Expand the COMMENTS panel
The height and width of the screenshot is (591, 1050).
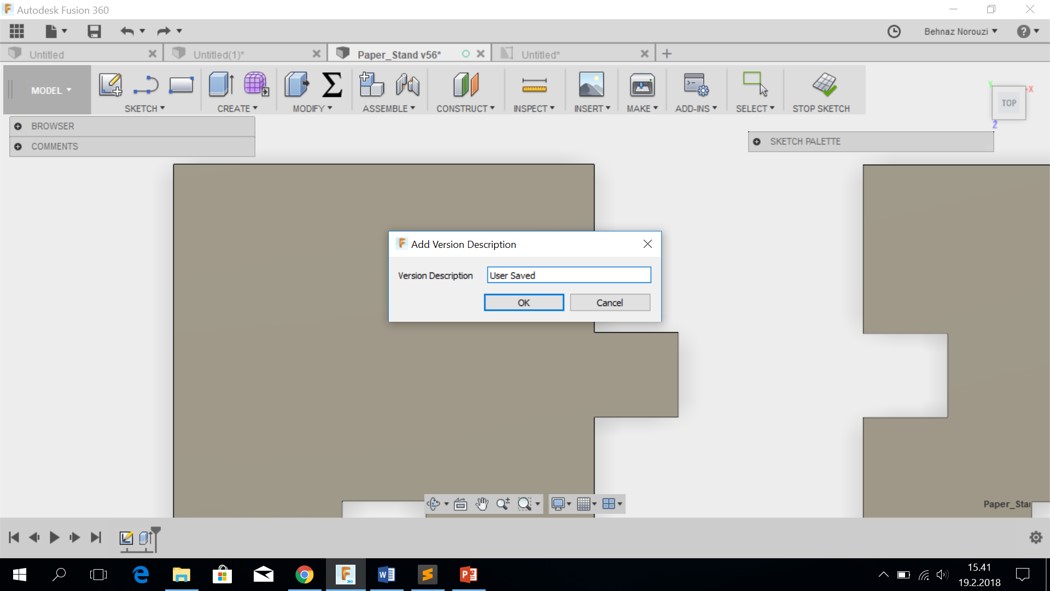18,146
